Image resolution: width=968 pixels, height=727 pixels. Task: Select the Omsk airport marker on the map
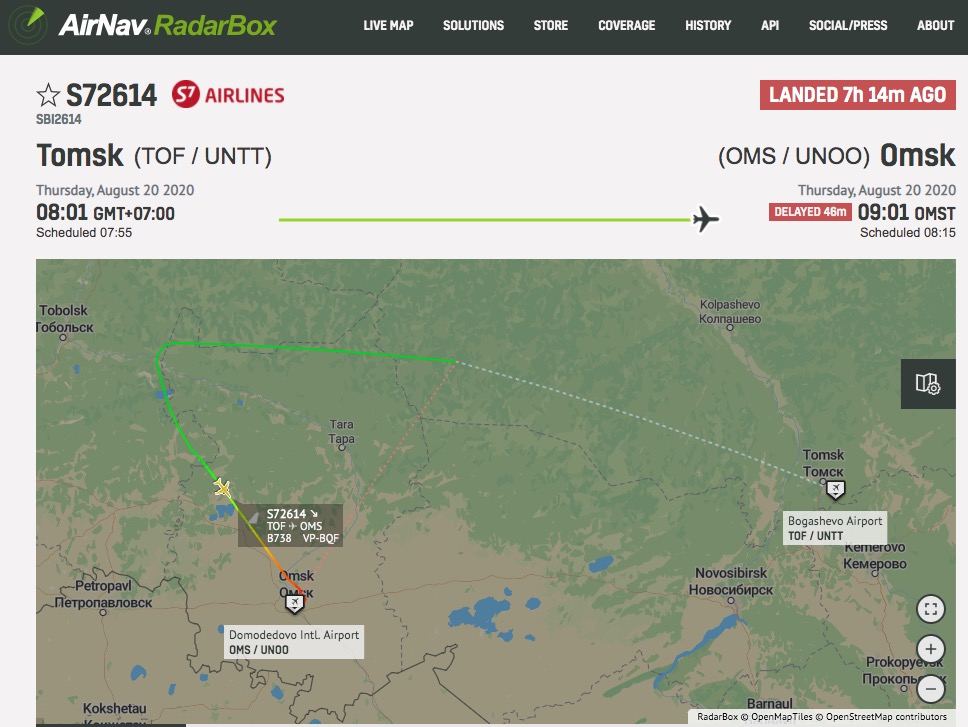294,603
